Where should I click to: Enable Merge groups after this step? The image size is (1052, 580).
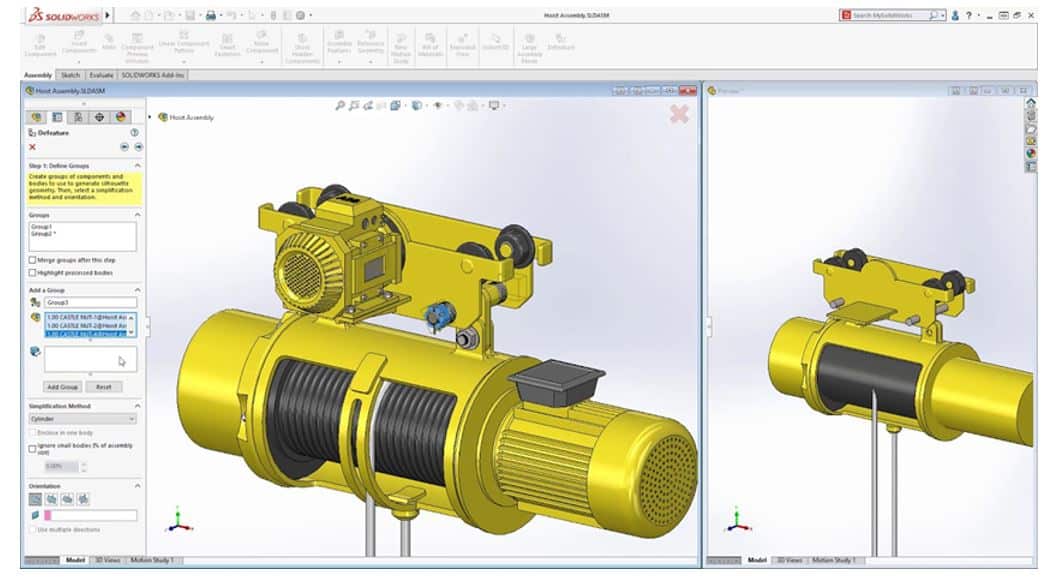(33, 260)
